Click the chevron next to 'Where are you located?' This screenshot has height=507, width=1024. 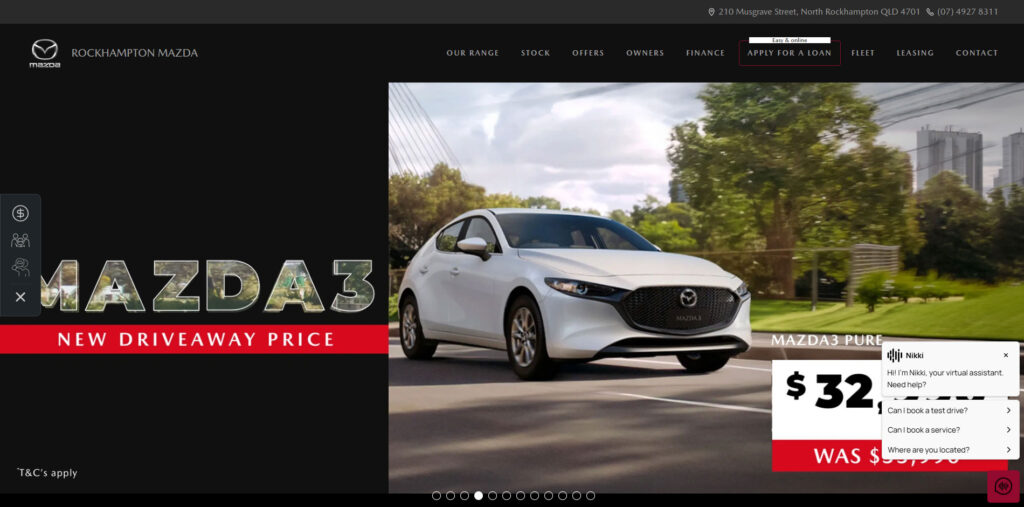tap(1008, 450)
